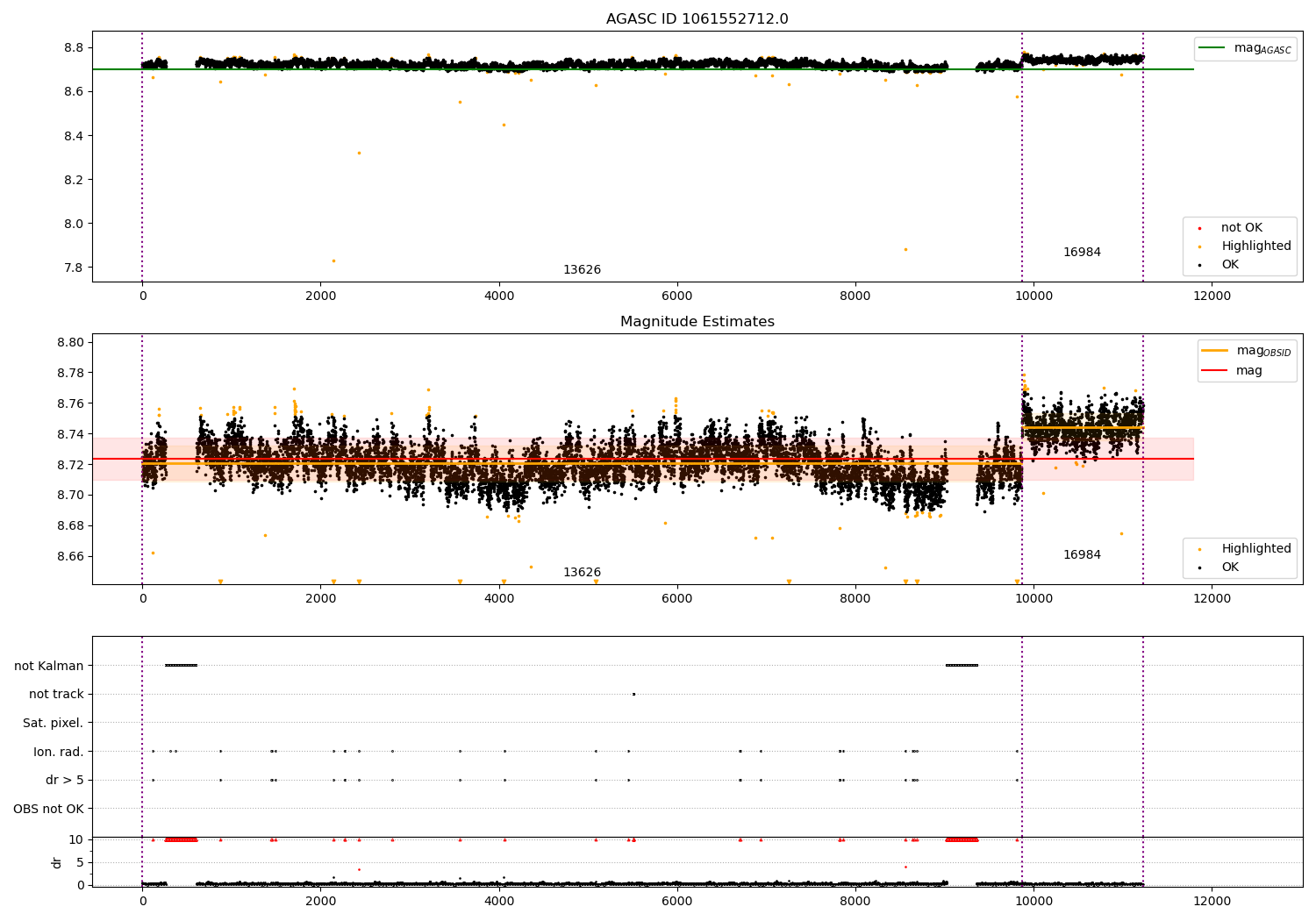Image resolution: width=1316 pixels, height=921 pixels.
Task: Click the y-axis tick '7.8' in top plot
Action: pyautogui.click(x=74, y=268)
